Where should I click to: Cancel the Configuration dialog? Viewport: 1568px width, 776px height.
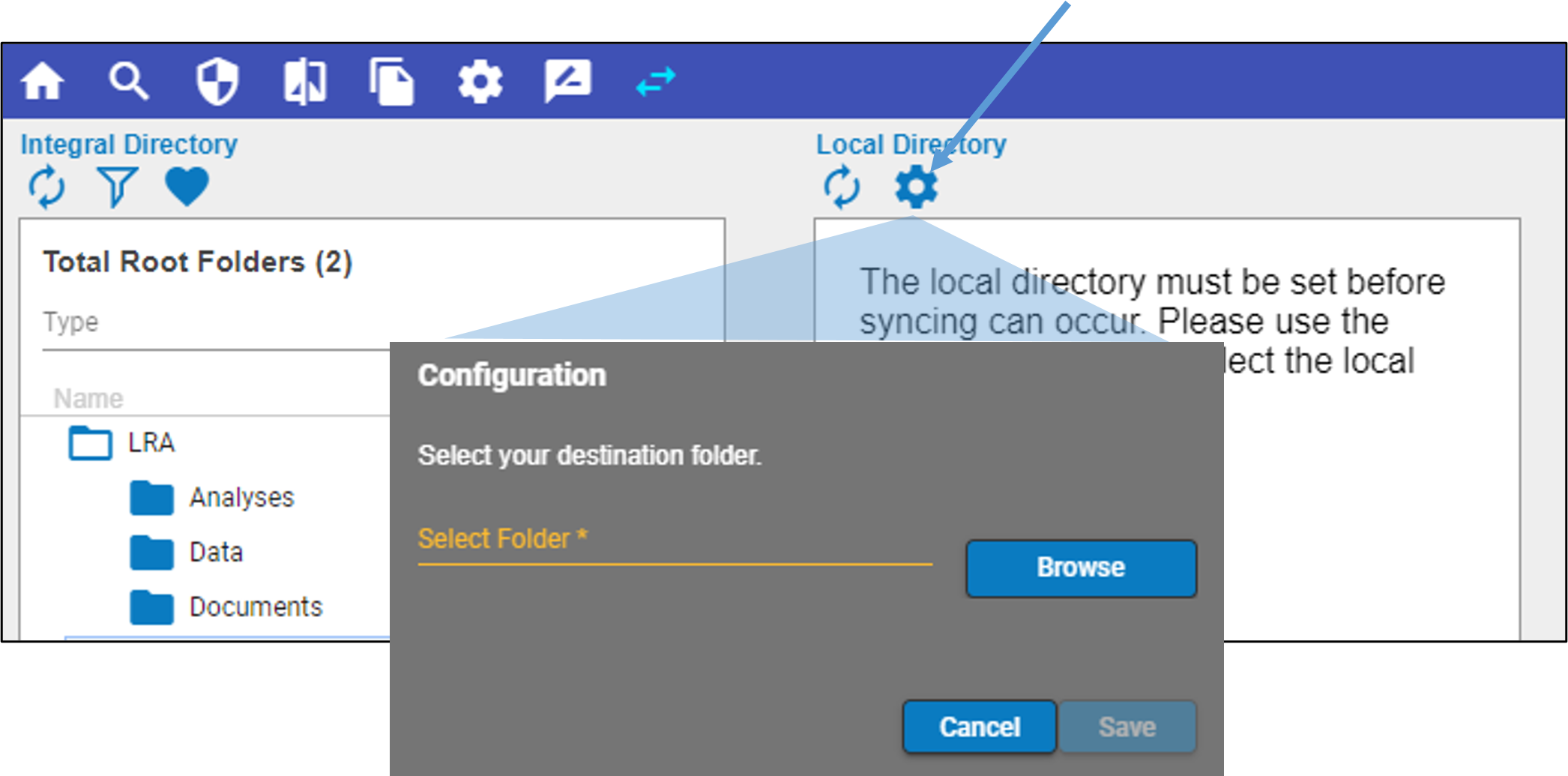click(979, 727)
